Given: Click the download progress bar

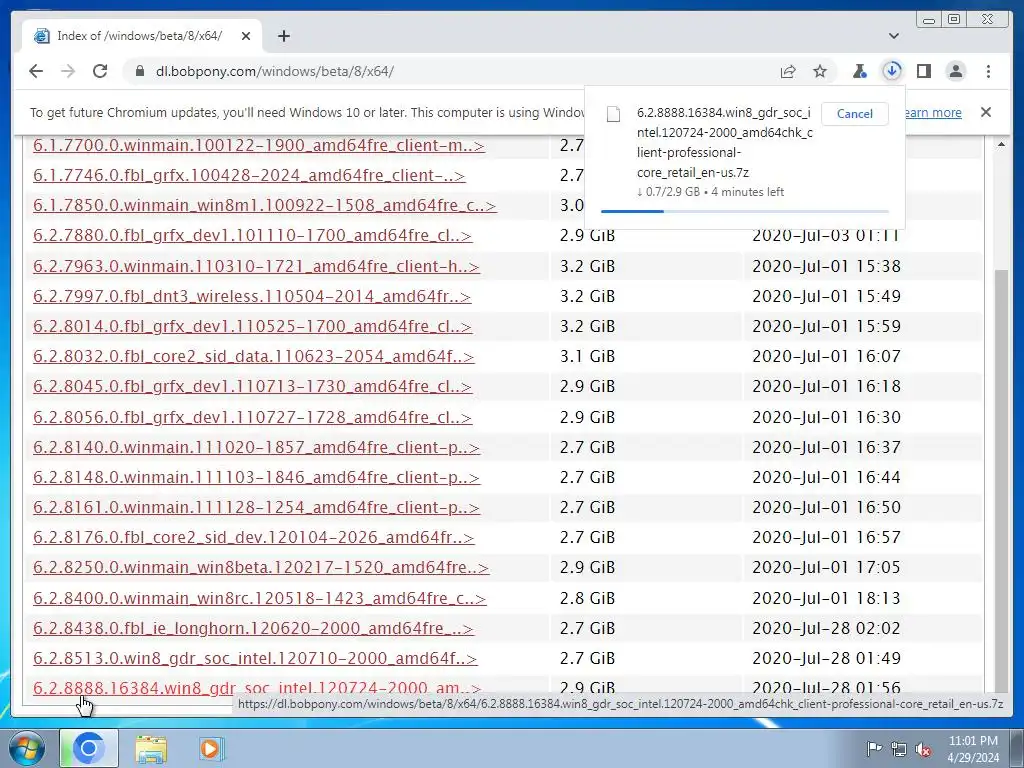Looking at the screenshot, I should (744, 211).
